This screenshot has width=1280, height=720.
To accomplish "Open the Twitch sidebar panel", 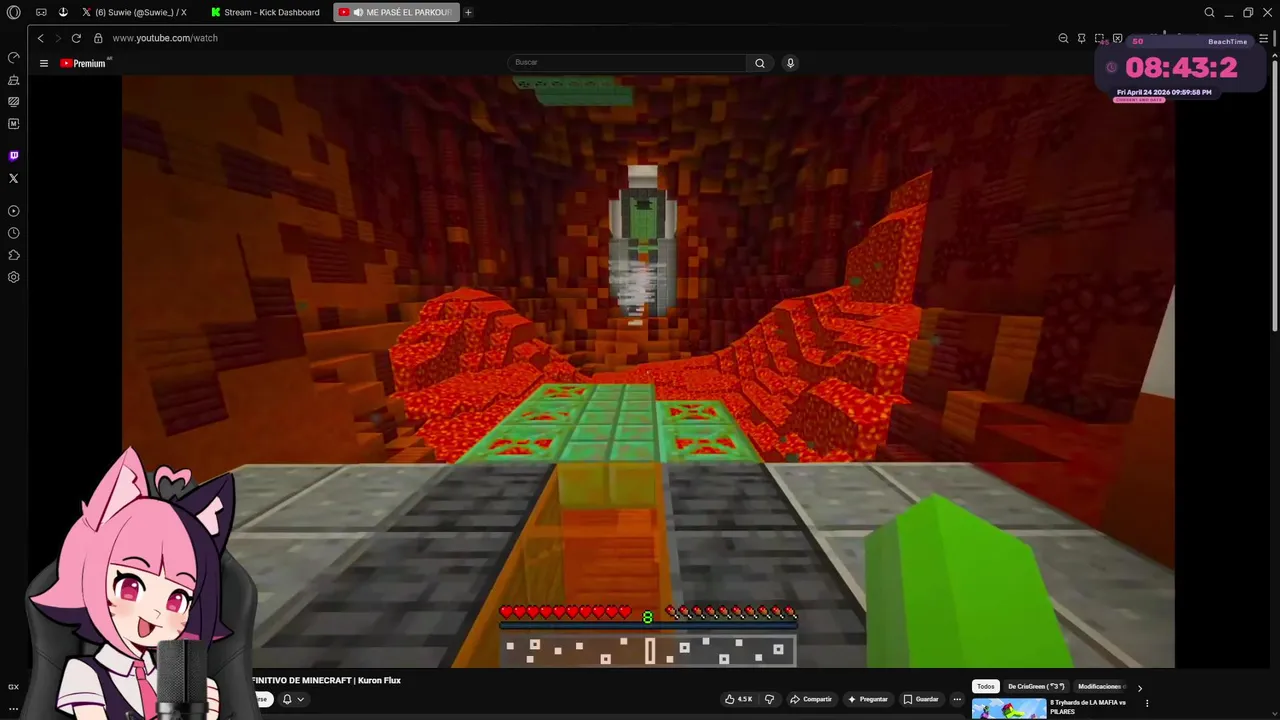I will point(13,156).
